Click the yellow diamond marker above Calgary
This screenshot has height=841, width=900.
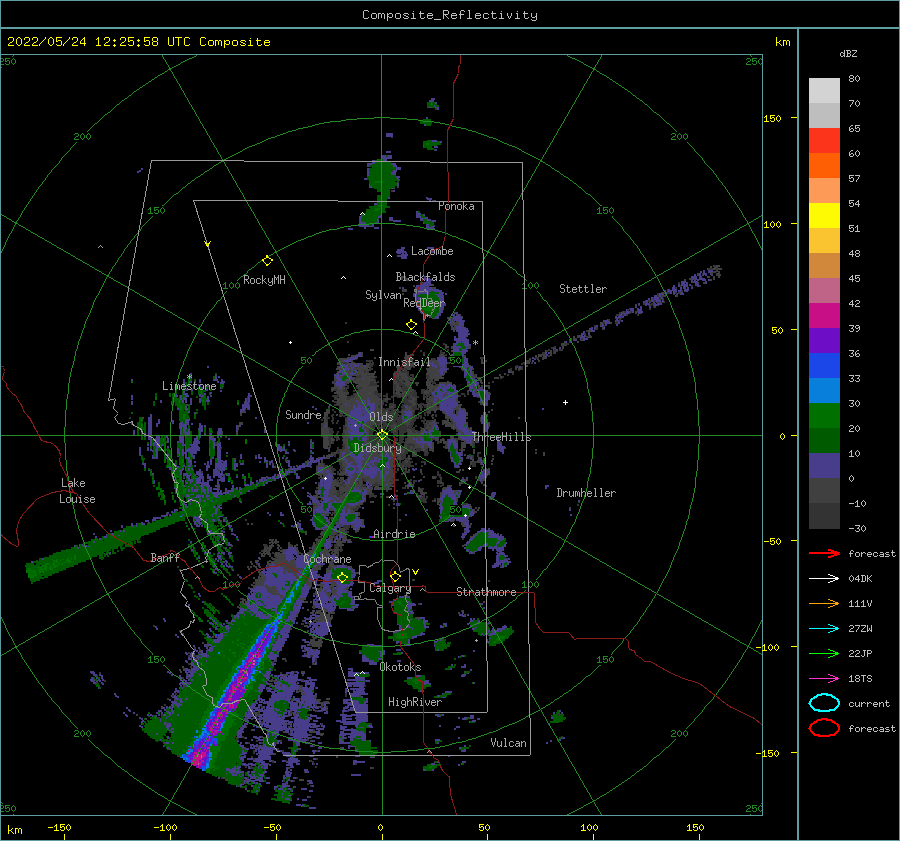pos(395,576)
